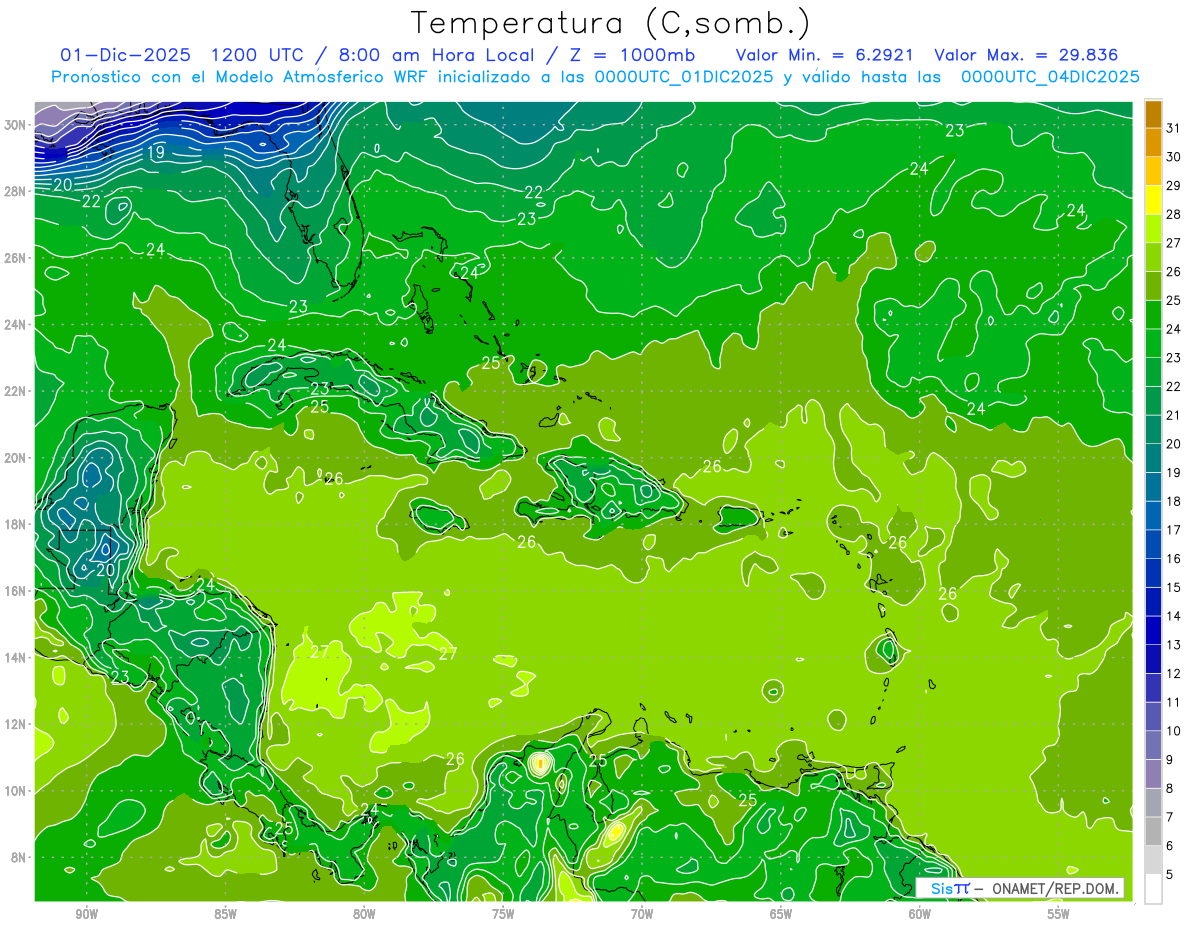Select the number 18 on the color scale
Viewport: 1200px width, 927px height.
(1174, 501)
